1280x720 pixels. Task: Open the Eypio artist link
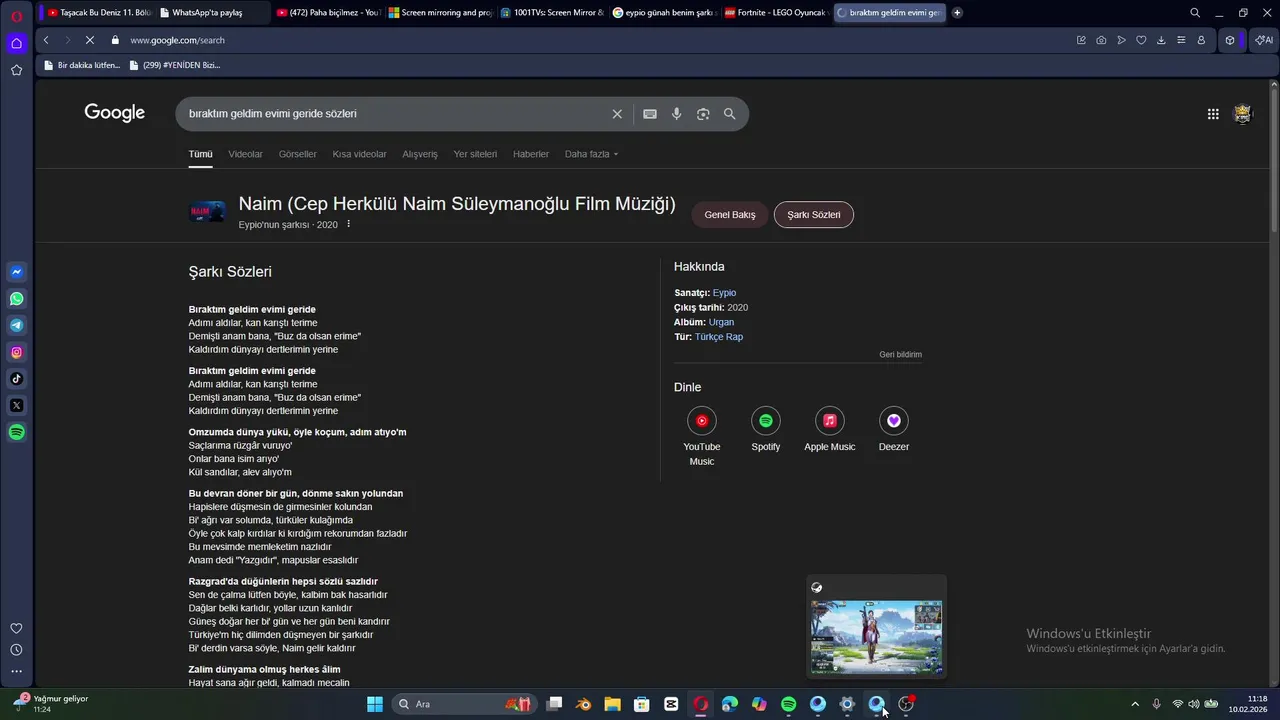(x=724, y=293)
